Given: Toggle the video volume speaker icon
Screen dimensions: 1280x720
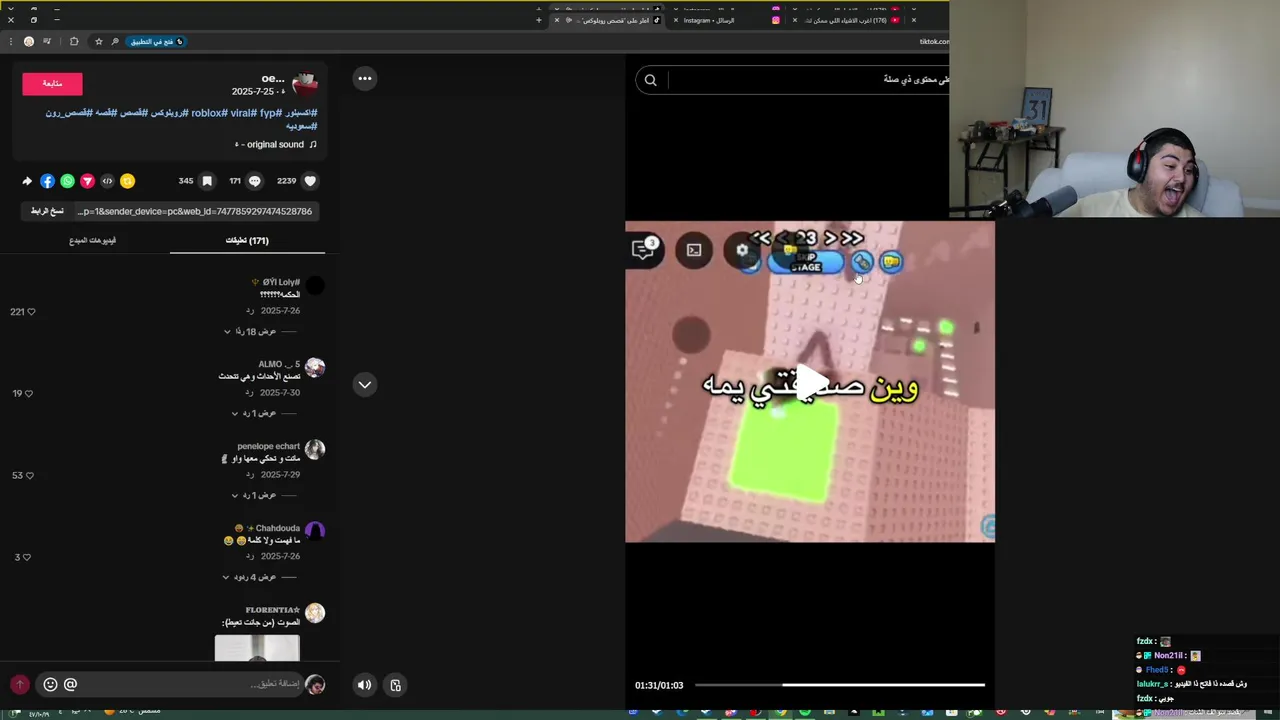Looking at the screenshot, I should [x=364, y=685].
